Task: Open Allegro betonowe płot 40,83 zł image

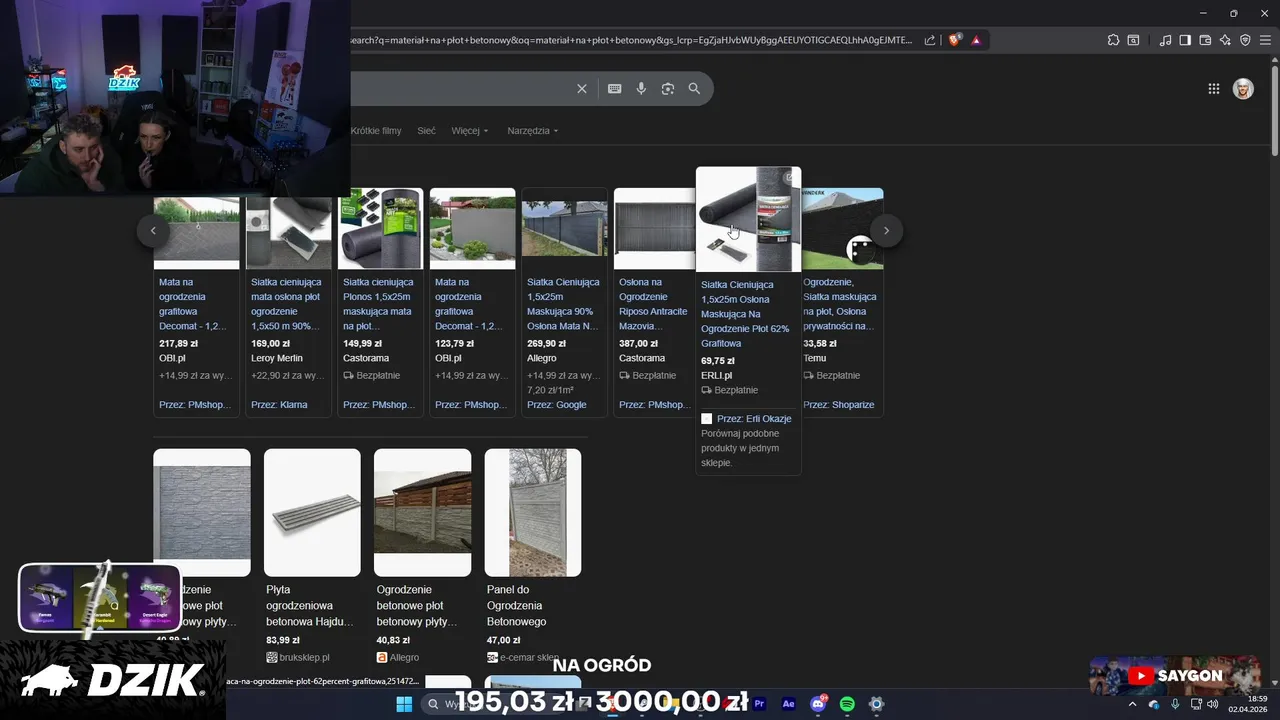Action: tap(422, 512)
